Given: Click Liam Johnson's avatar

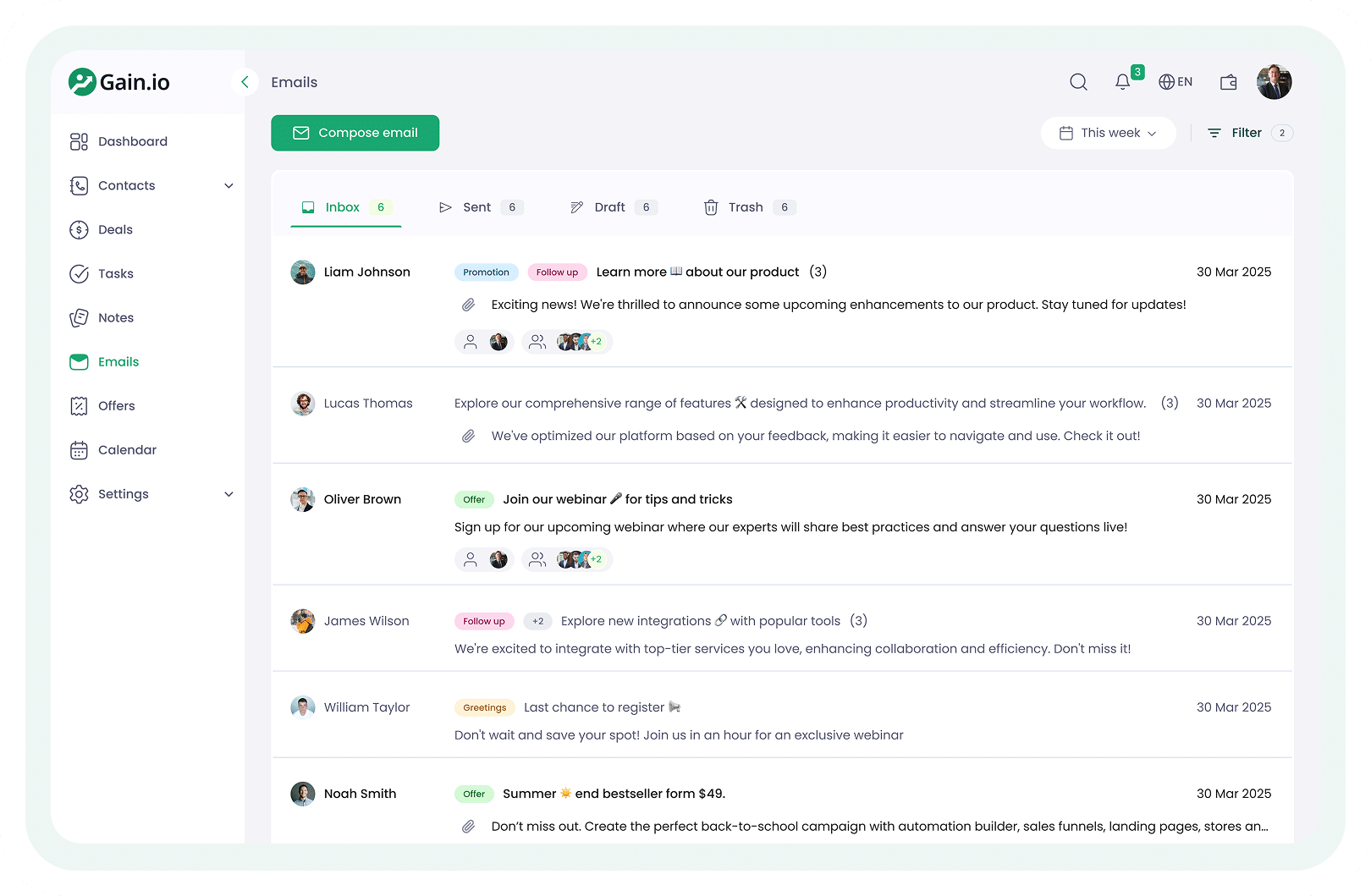Looking at the screenshot, I should pyautogui.click(x=303, y=272).
